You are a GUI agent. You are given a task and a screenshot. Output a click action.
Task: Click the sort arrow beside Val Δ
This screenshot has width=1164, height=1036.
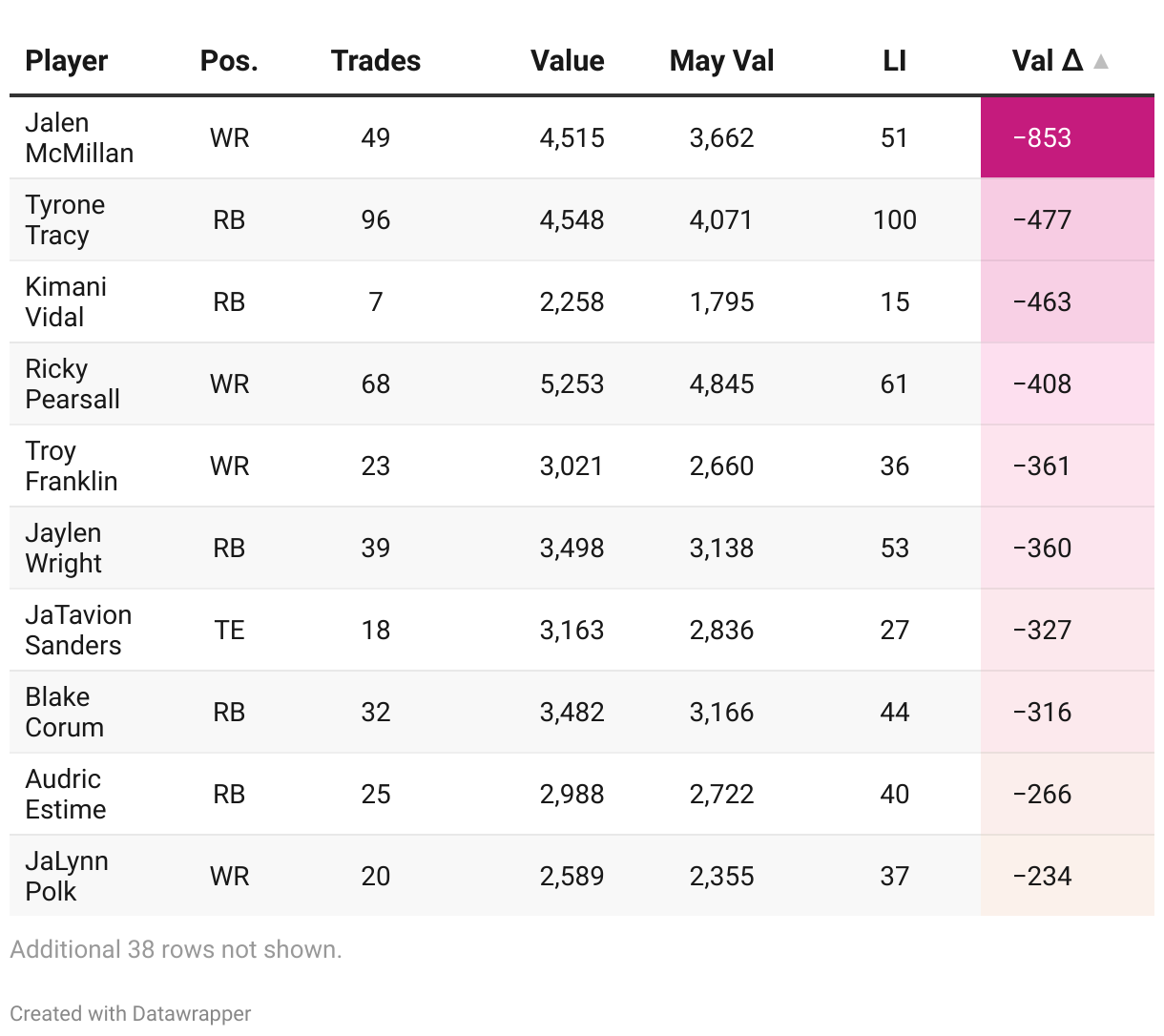click(1101, 62)
